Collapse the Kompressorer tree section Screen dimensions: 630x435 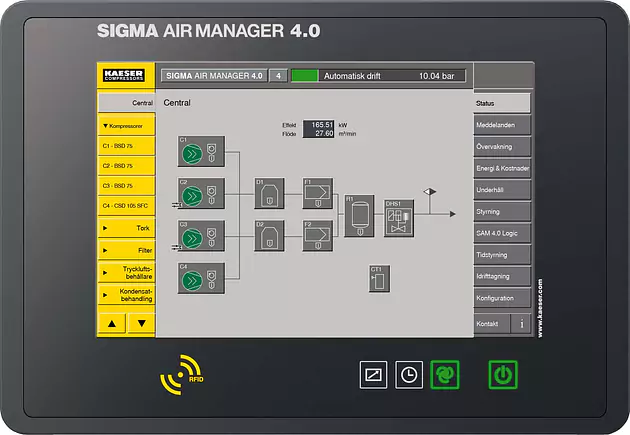tap(125, 125)
